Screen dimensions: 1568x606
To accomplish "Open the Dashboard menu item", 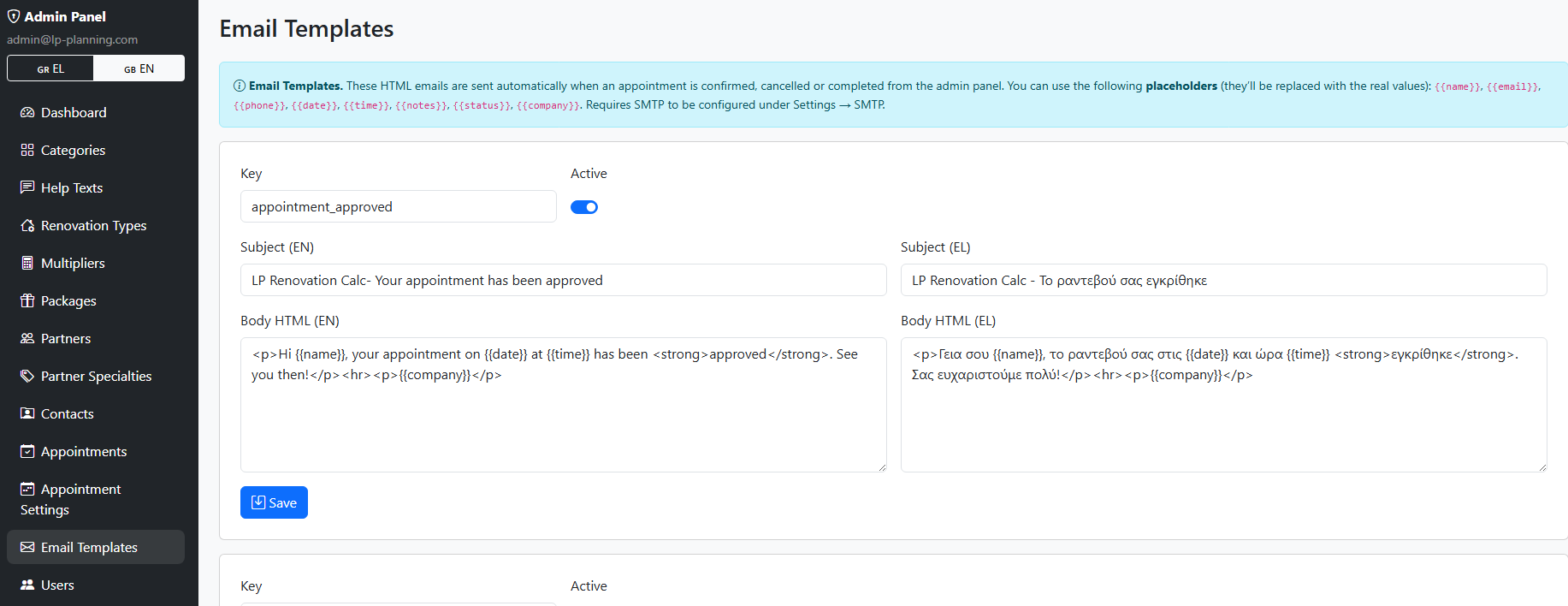I will (x=96, y=112).
